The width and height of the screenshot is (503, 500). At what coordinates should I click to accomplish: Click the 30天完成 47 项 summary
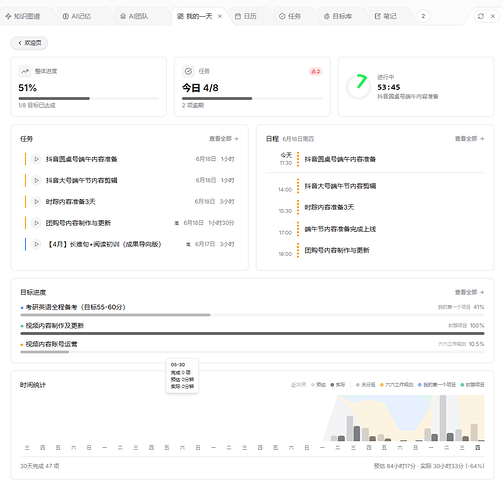(x=39, y=466)
